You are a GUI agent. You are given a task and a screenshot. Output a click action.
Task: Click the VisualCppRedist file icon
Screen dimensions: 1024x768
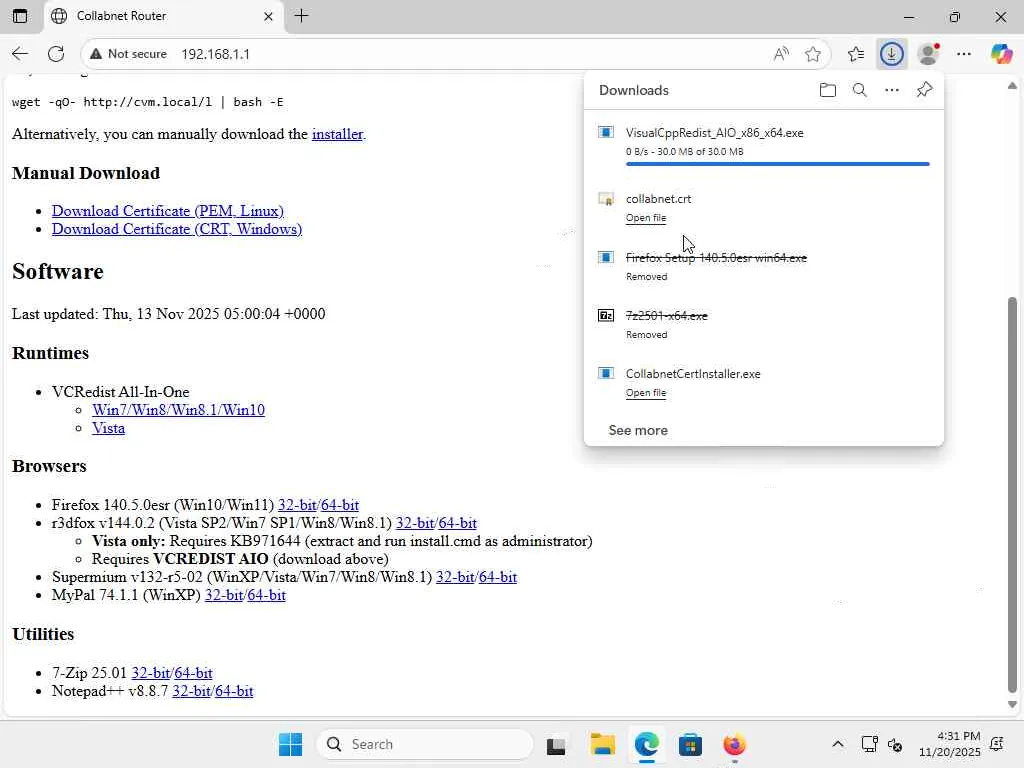click(605, 133)
